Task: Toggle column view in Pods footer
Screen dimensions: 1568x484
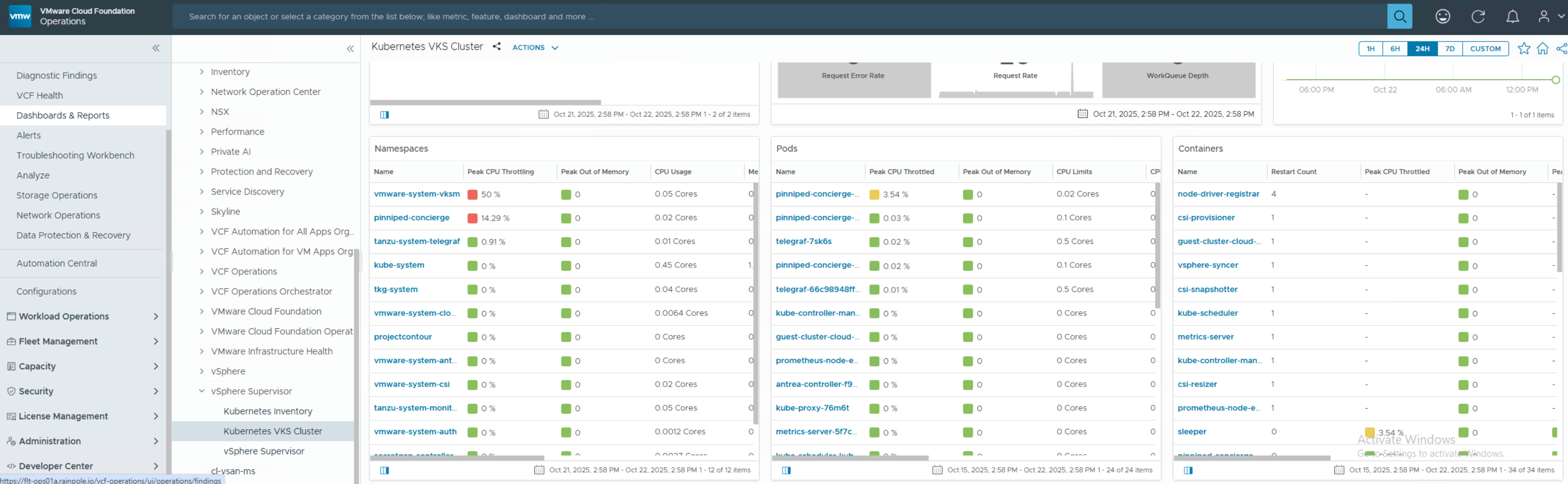Action: (786, 470)
